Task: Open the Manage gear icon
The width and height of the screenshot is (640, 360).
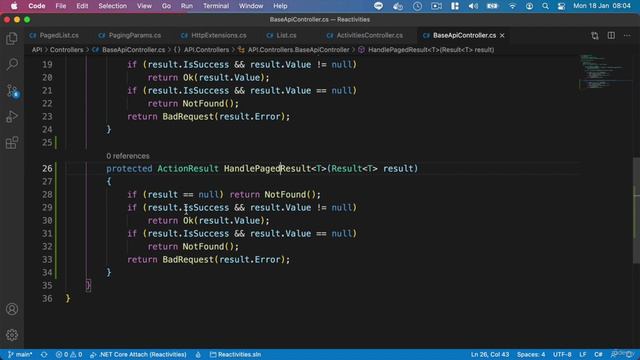Action: coord(12,335)
